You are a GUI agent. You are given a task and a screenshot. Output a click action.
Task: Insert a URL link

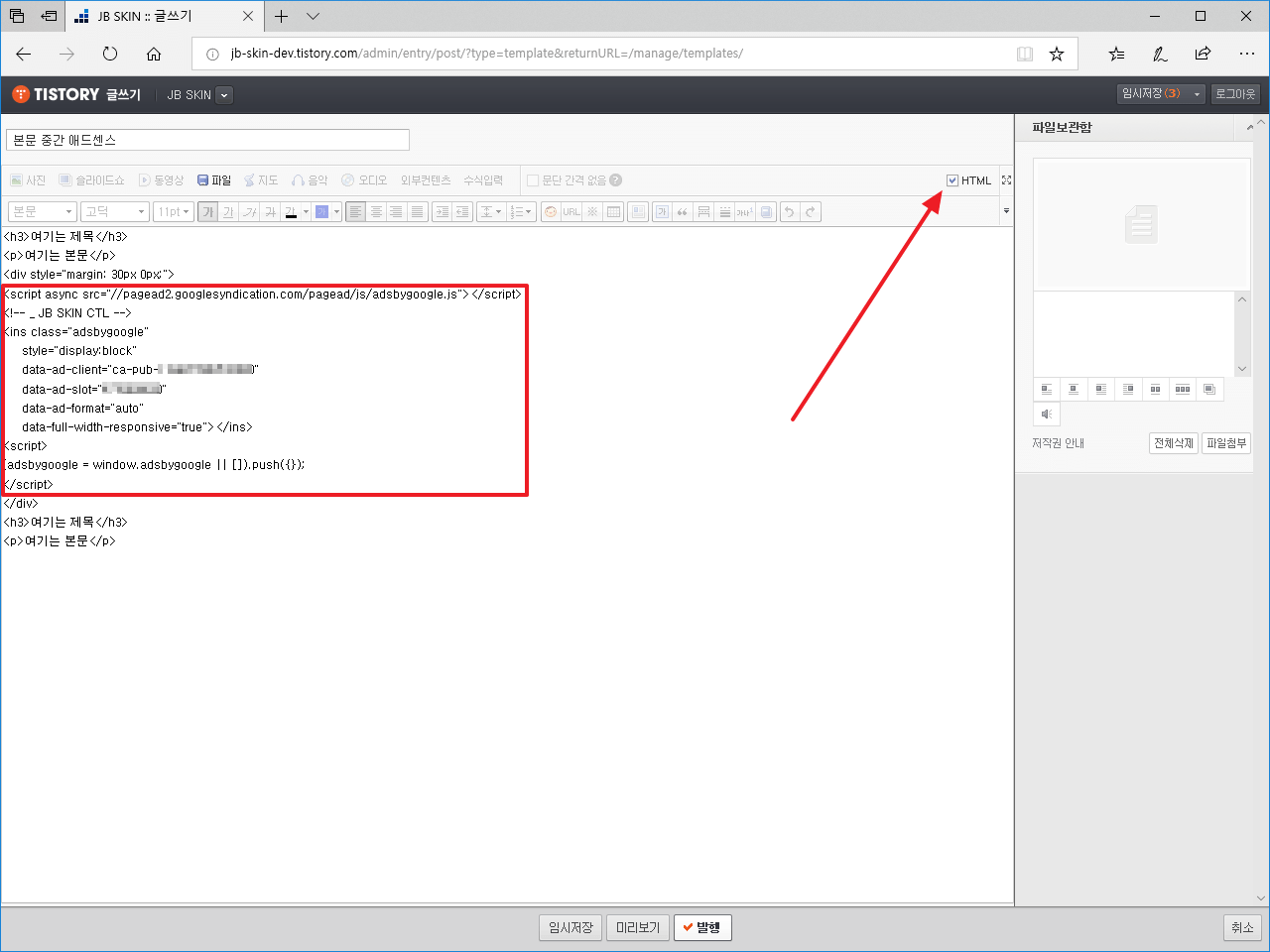(571, 211)
